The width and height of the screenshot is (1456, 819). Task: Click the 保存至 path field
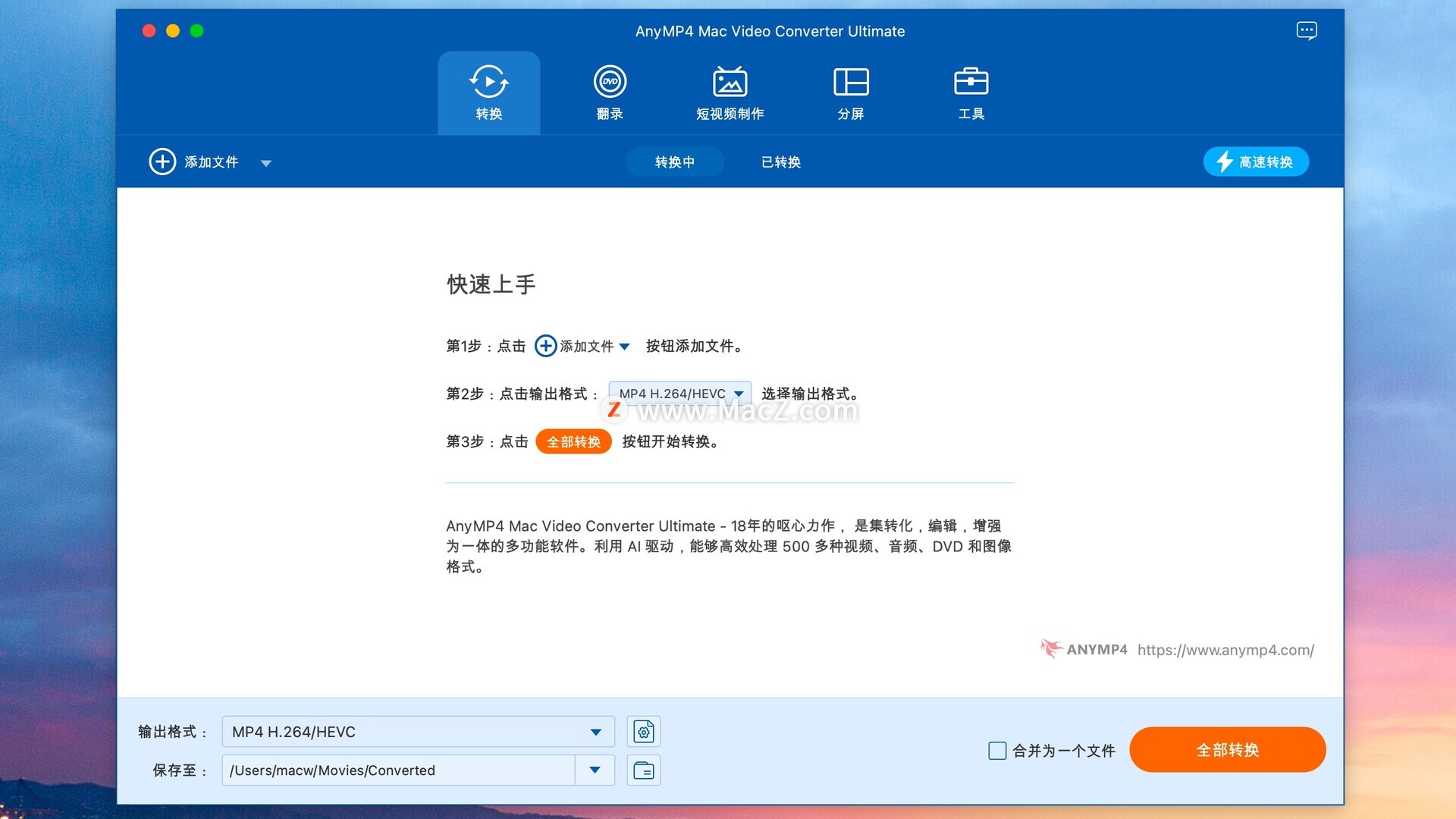pyautogui.click(x=398, y=770)
